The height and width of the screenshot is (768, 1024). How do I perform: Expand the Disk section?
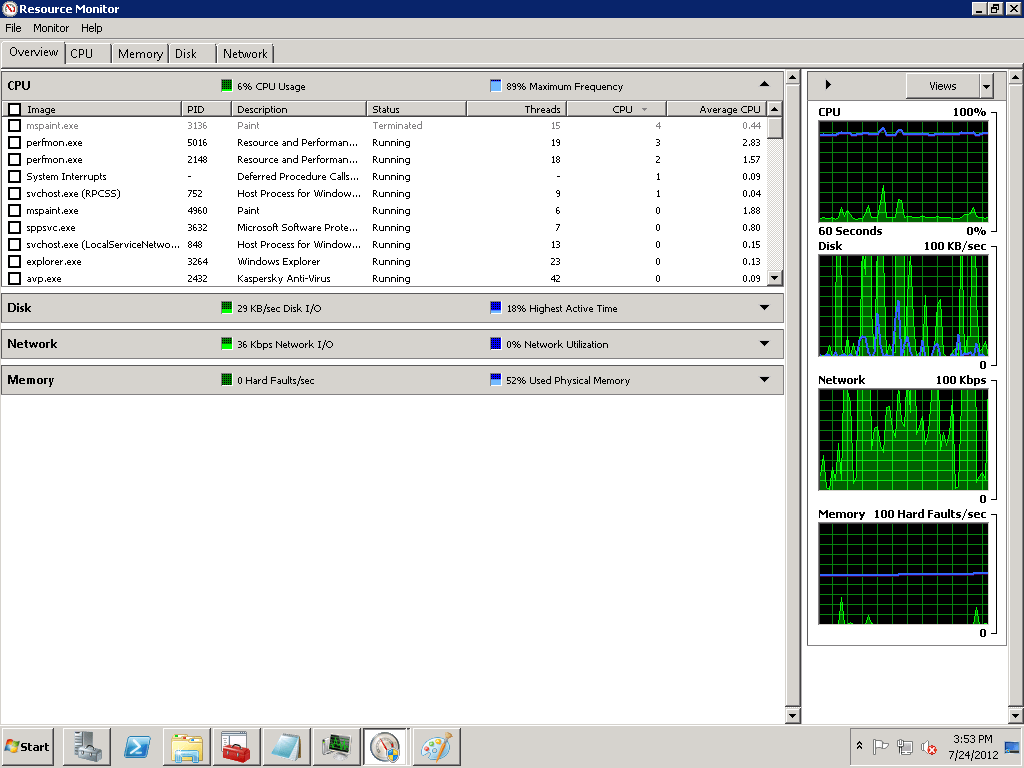click(x=764, y=308)
